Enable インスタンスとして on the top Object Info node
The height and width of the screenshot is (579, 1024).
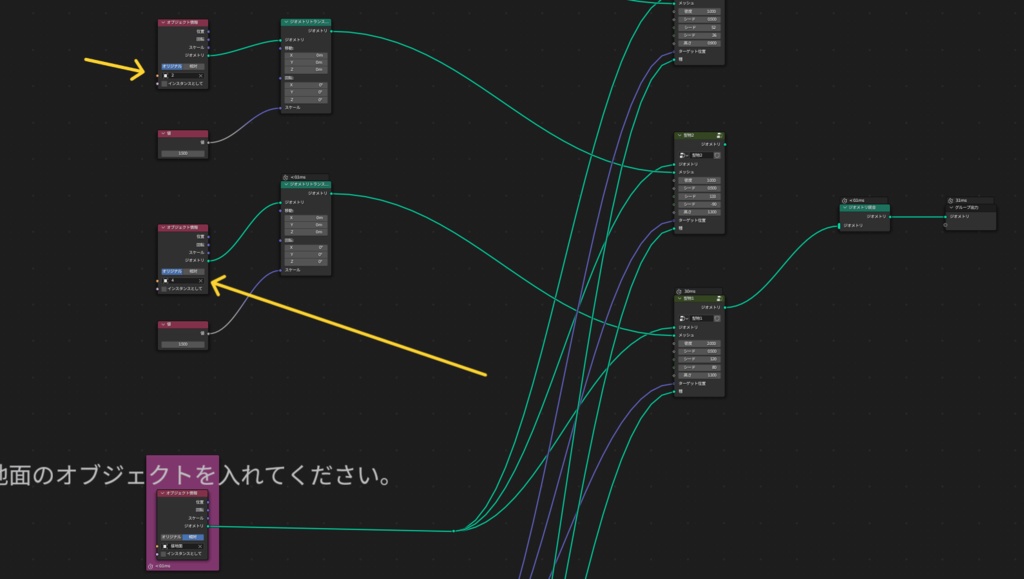164,83
